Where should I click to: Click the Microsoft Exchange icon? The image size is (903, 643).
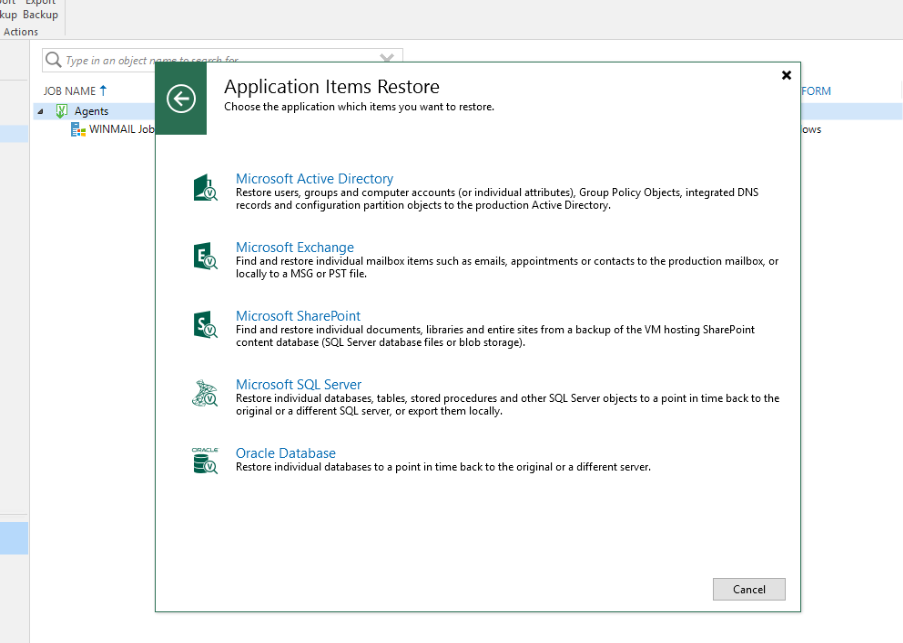205,256
